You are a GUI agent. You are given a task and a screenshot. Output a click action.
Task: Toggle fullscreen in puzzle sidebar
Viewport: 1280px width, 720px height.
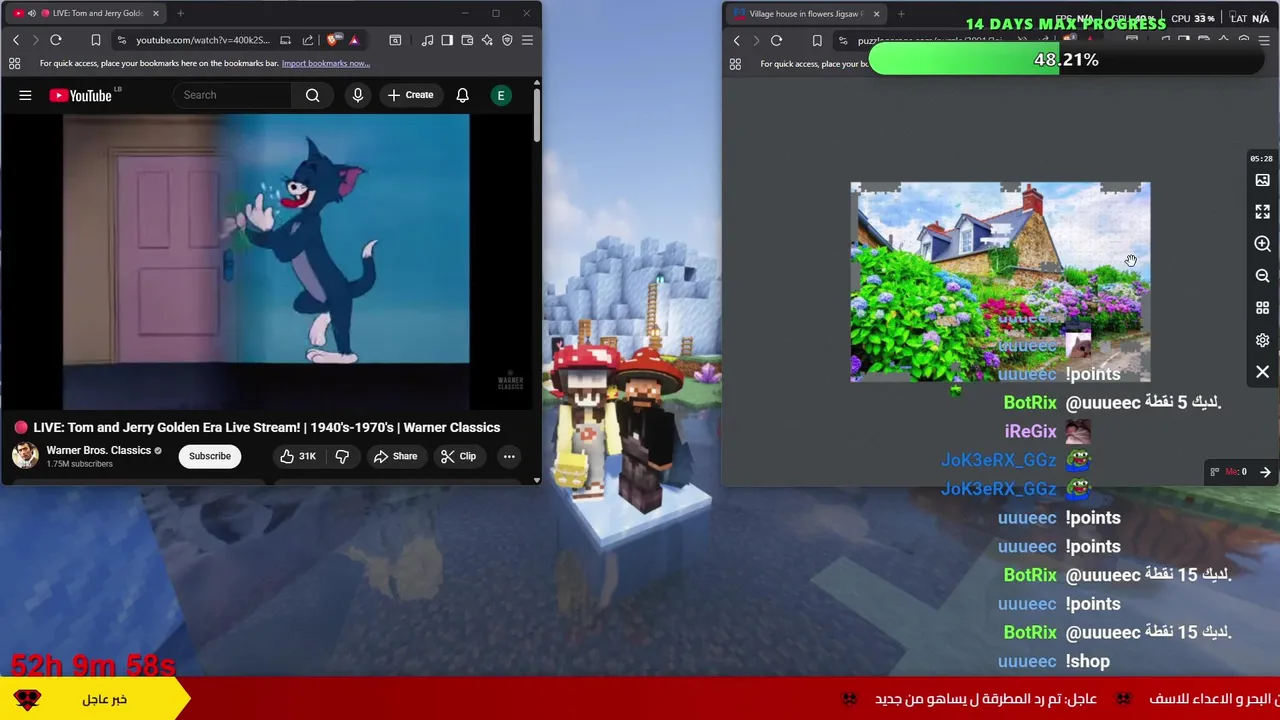click(x=1262, y=212)
